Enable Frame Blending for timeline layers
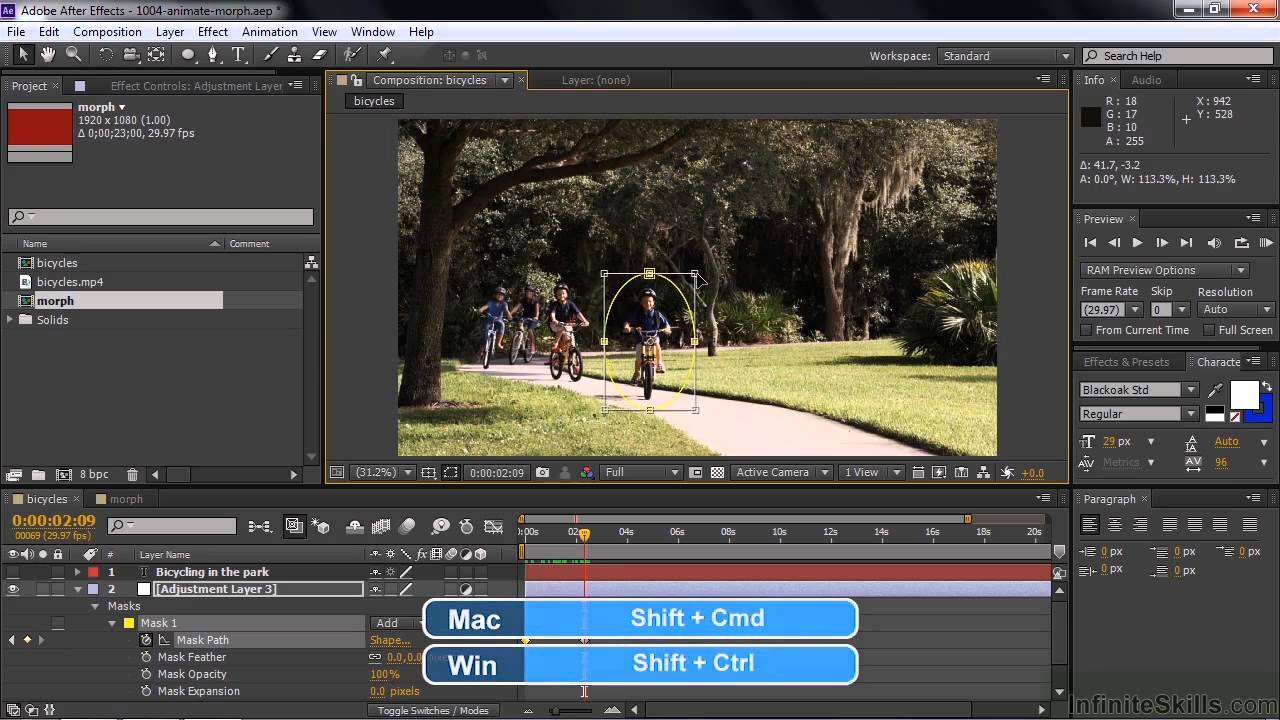The height and width of the screenshot is (720, 1280). pos(381,526)
